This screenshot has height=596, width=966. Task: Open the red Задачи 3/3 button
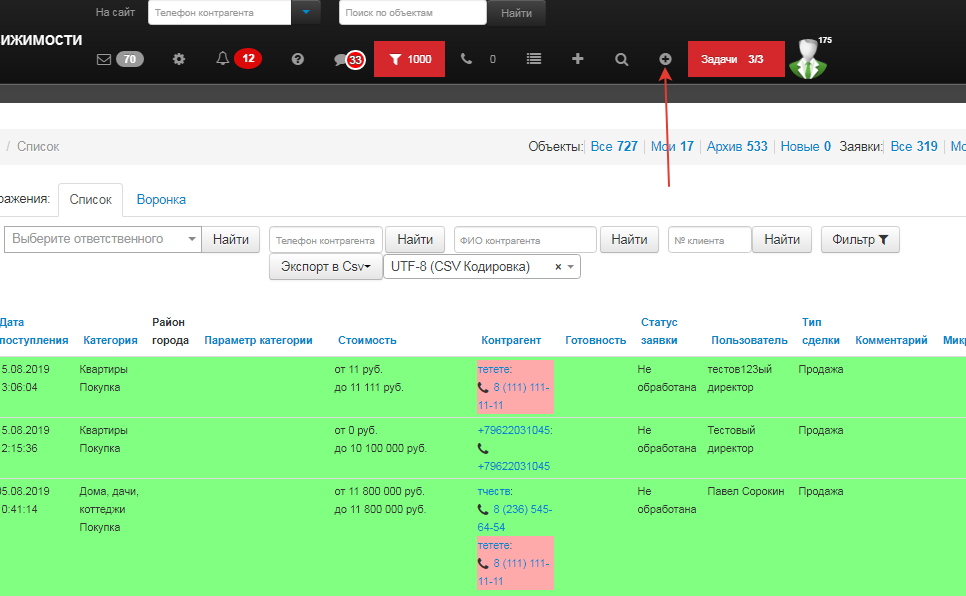coord(736,59)
